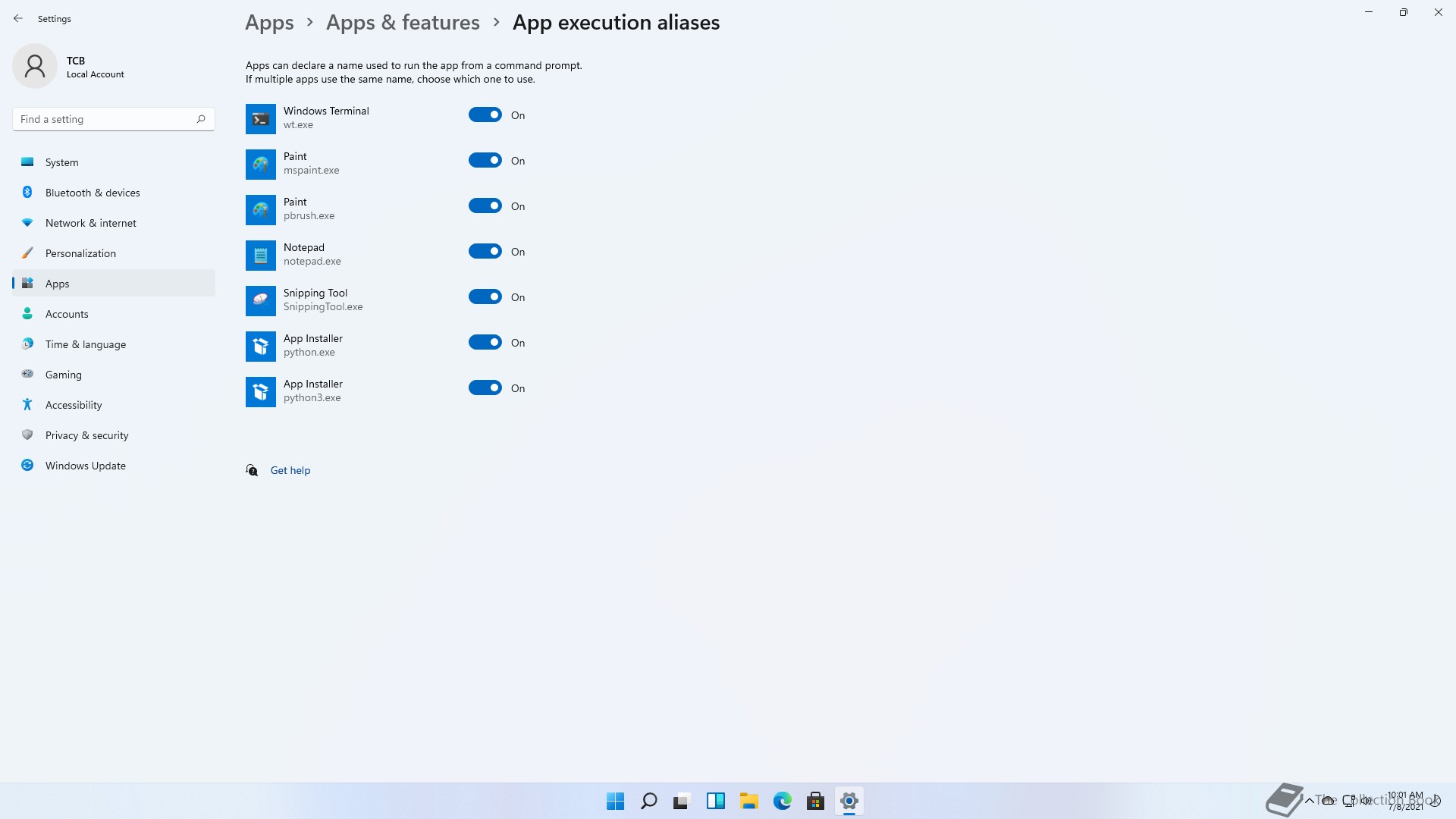Select Apps in the sidebar

(x=114, y=283)
